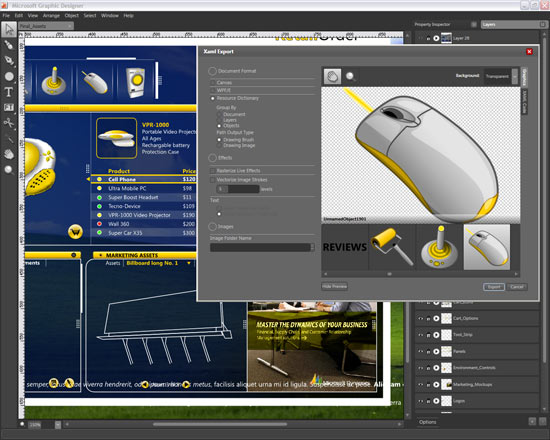Switch to the XAML Code side tab
Viewport: 550px width, 440px height.
525,102
